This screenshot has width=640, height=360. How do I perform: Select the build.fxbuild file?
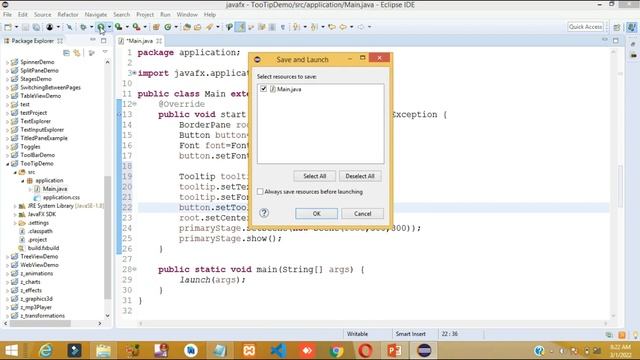(43, 248)
